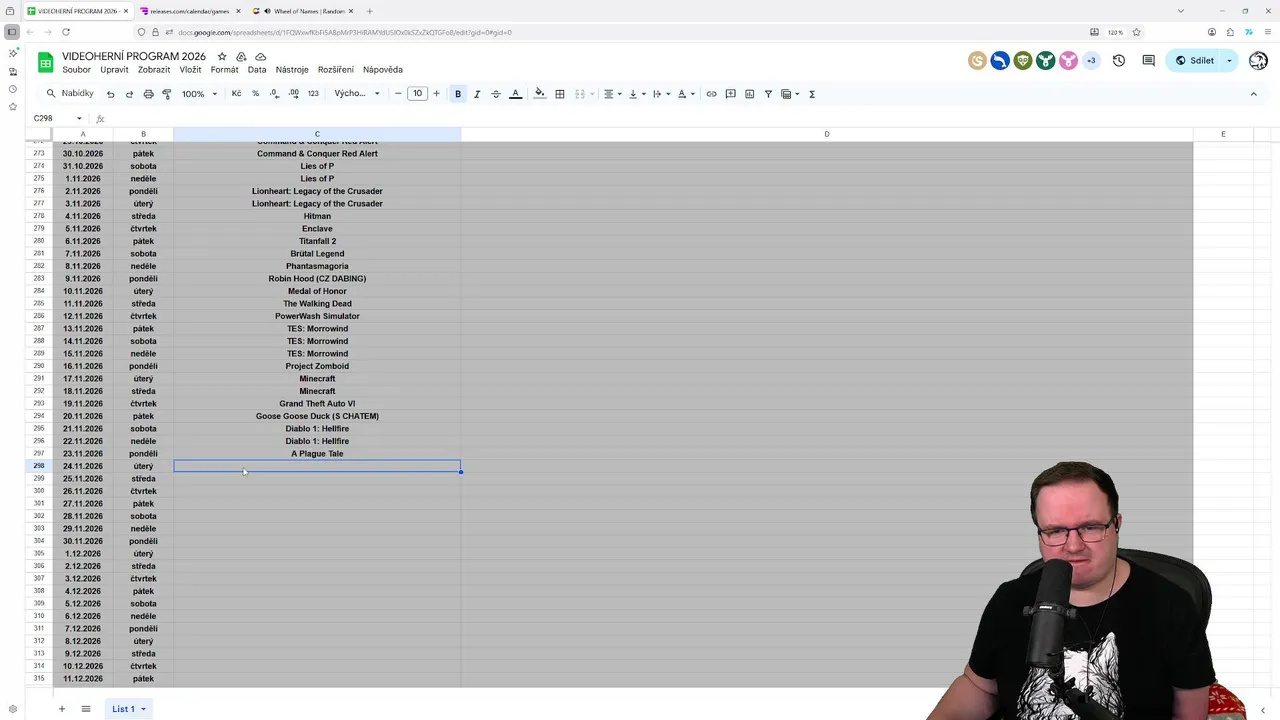Expand text rotation options
The height and width of the screenshot is (720, 1280).
tap(685, 94)
